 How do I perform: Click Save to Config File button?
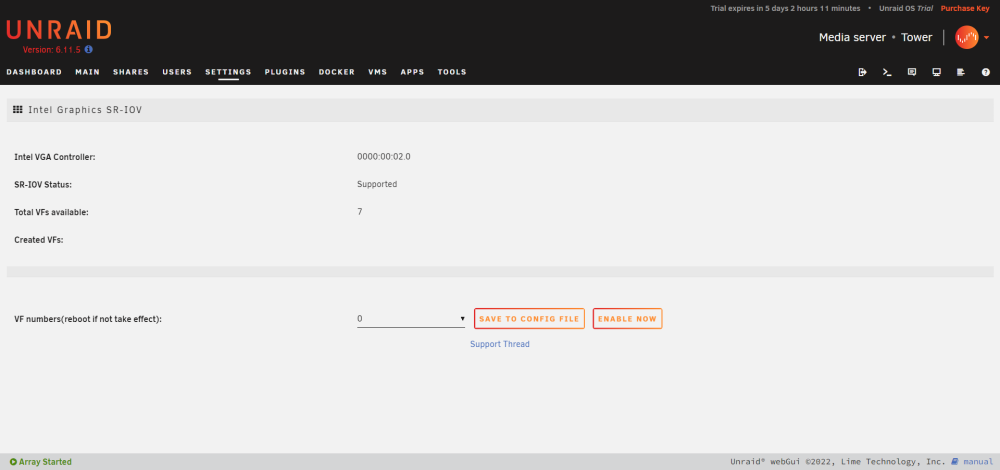coord(529,319)
